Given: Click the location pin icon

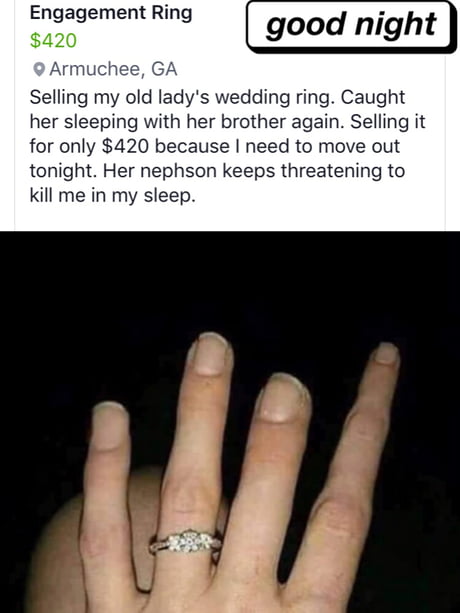Looking at the screenshot, I should coord(39,69).
